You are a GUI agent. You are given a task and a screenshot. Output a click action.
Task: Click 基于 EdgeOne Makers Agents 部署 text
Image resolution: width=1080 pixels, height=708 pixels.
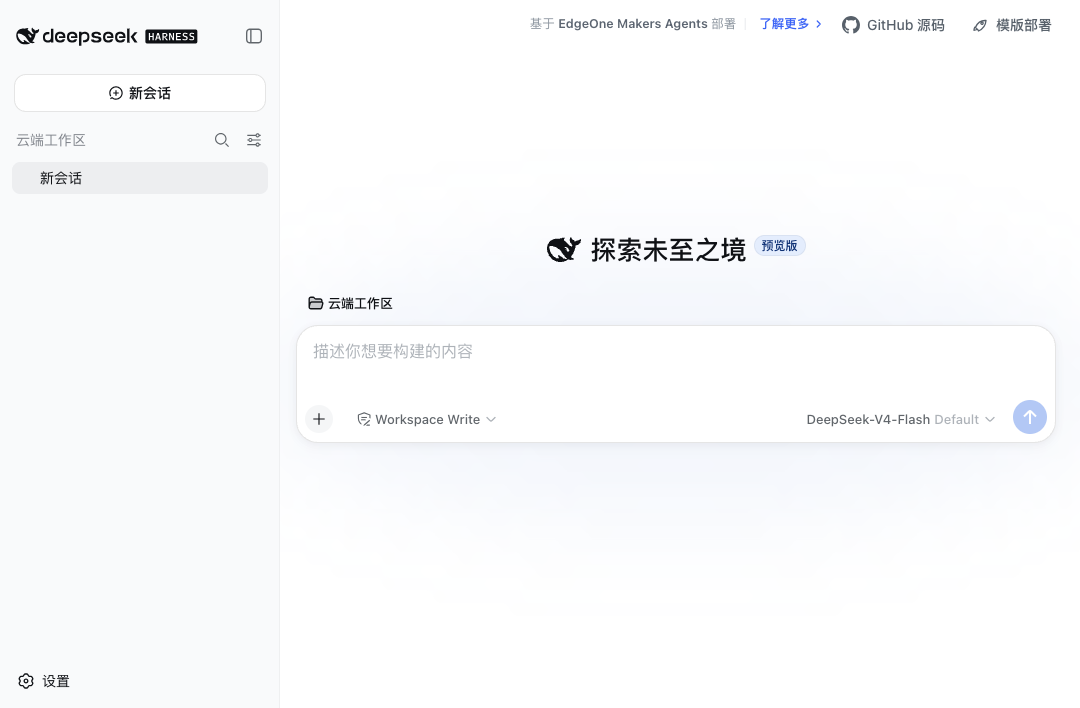(632, 24)
